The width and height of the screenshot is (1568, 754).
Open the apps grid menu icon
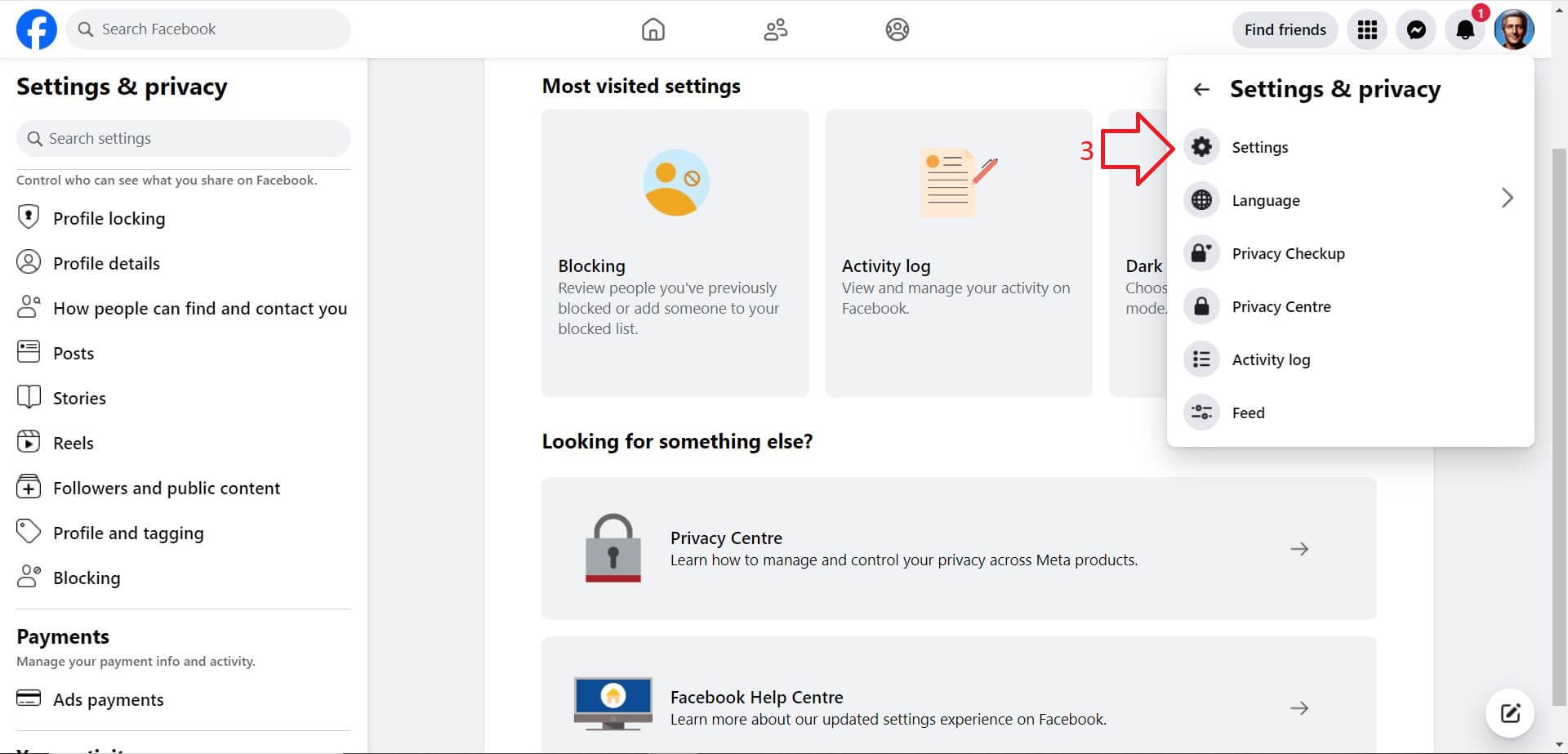click(1367, 30)
